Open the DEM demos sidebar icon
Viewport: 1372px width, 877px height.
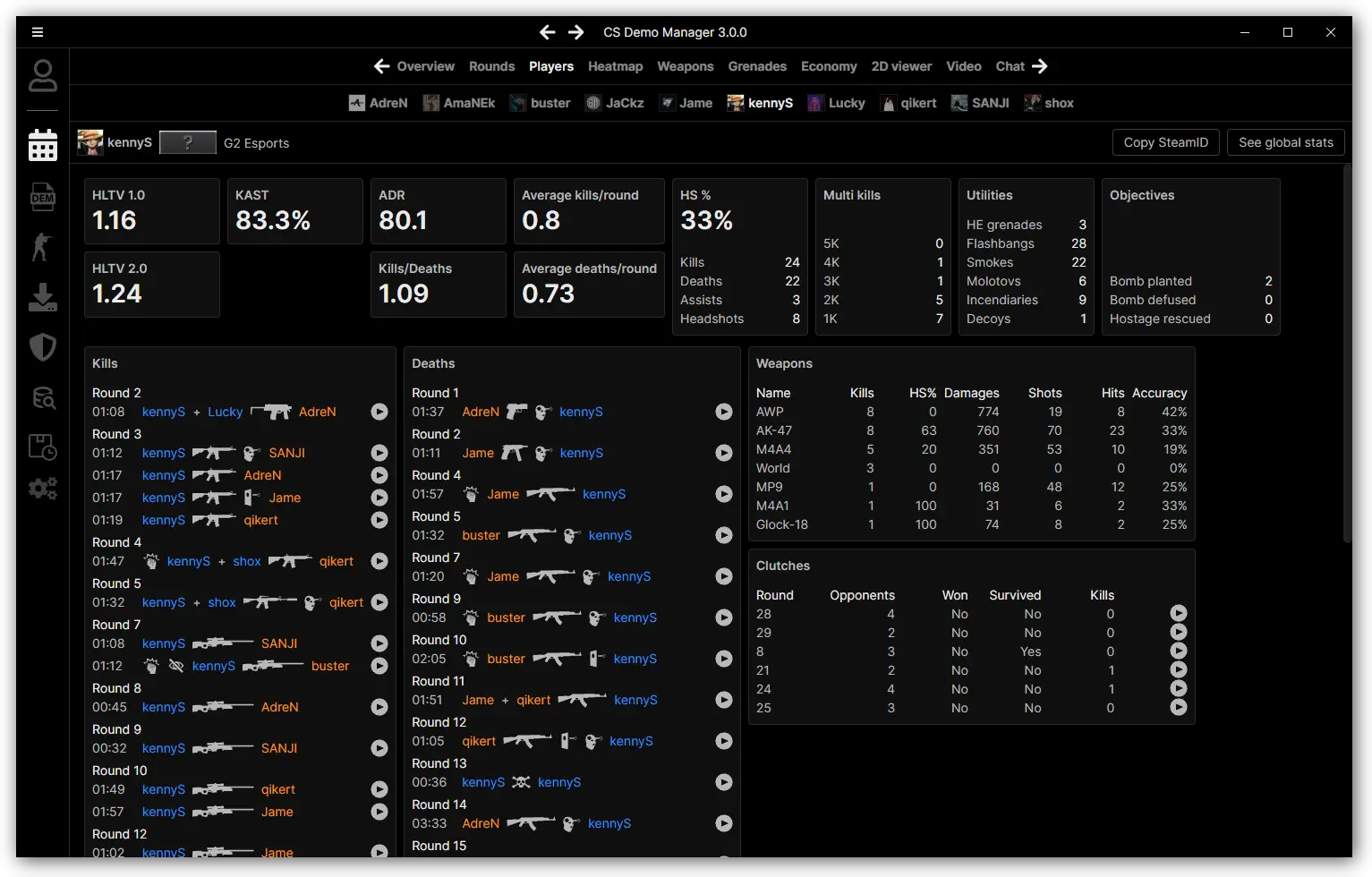coord(42,197)
